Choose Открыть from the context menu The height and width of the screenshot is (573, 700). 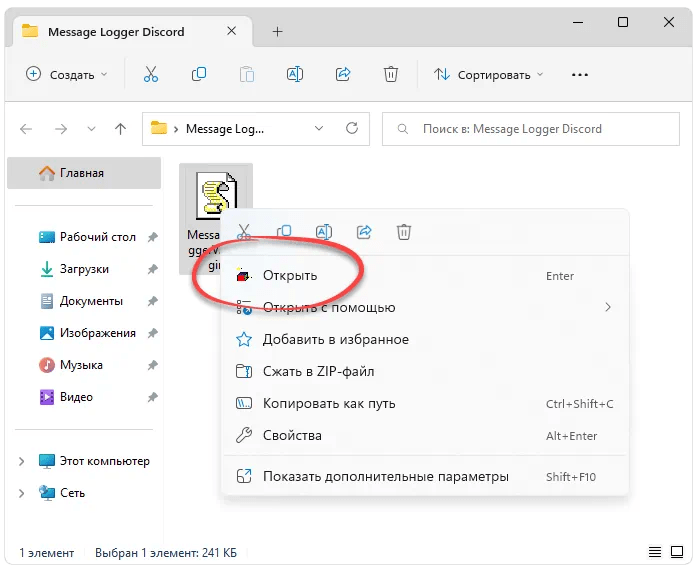(425, 276)
